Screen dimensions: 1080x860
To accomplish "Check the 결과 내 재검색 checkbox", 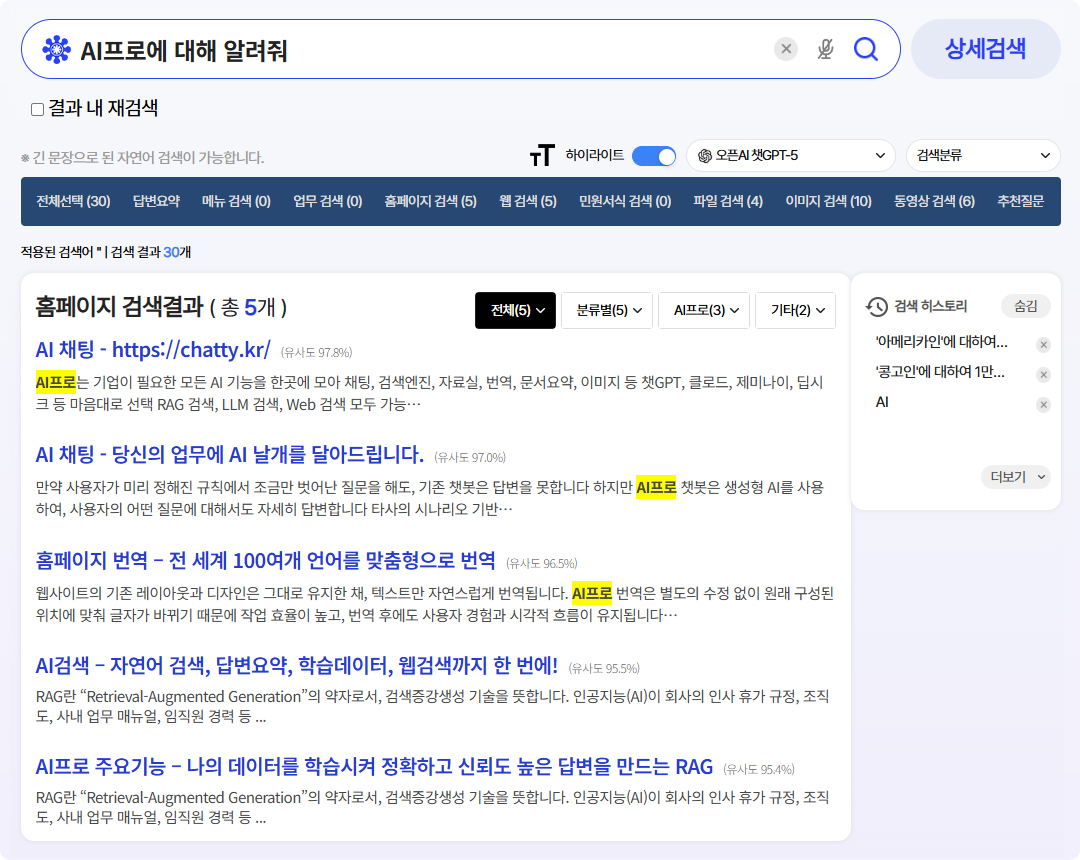I will click(38, 109).
